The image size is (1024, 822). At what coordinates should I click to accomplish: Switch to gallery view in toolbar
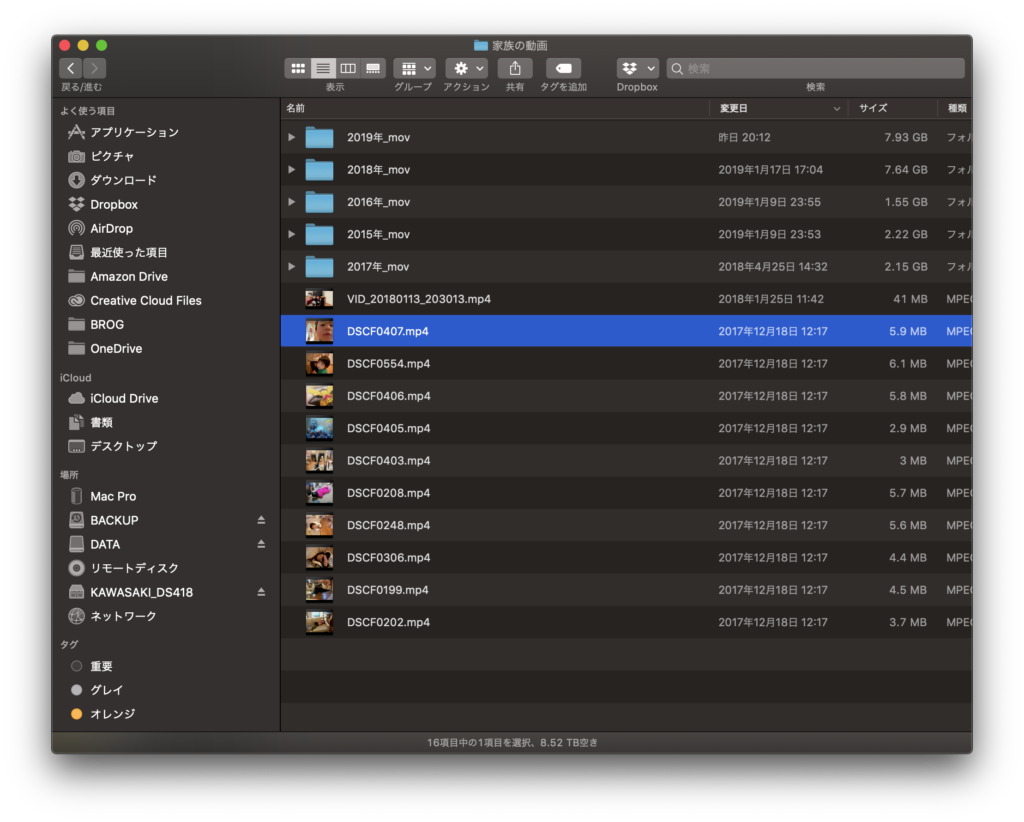point(373,68)
